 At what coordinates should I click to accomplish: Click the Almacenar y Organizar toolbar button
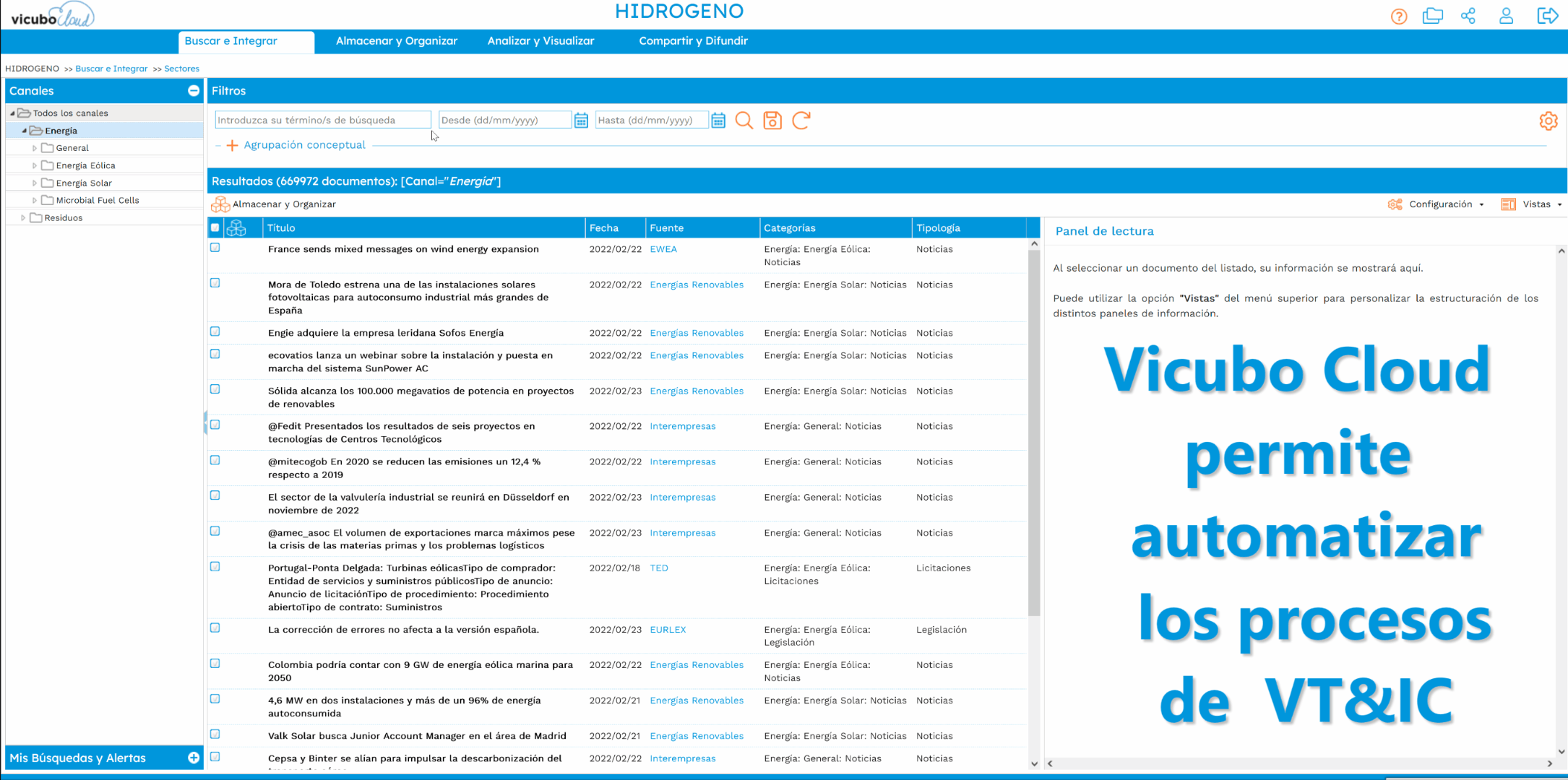tap(274, 204)
